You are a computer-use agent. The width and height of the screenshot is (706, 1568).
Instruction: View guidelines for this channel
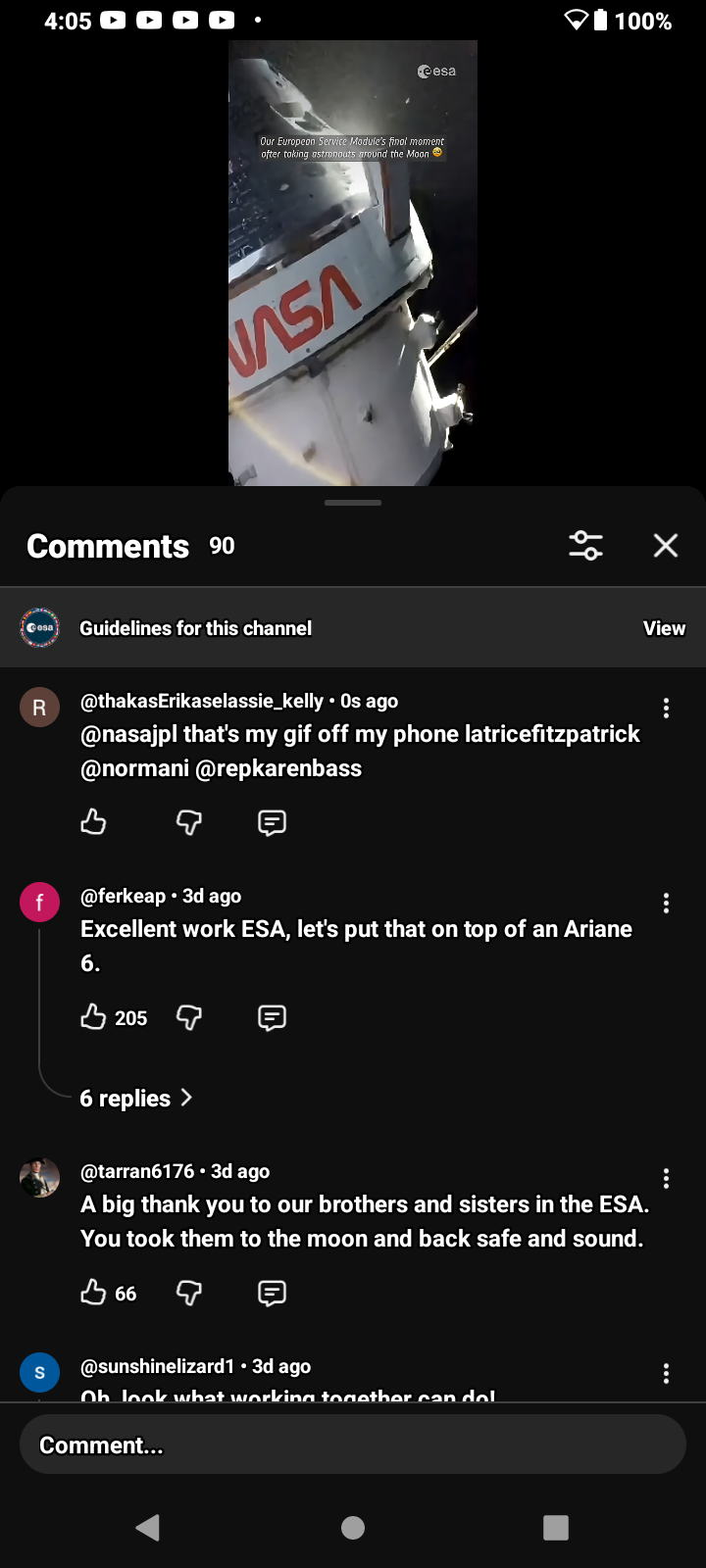(x=664, y=628)
